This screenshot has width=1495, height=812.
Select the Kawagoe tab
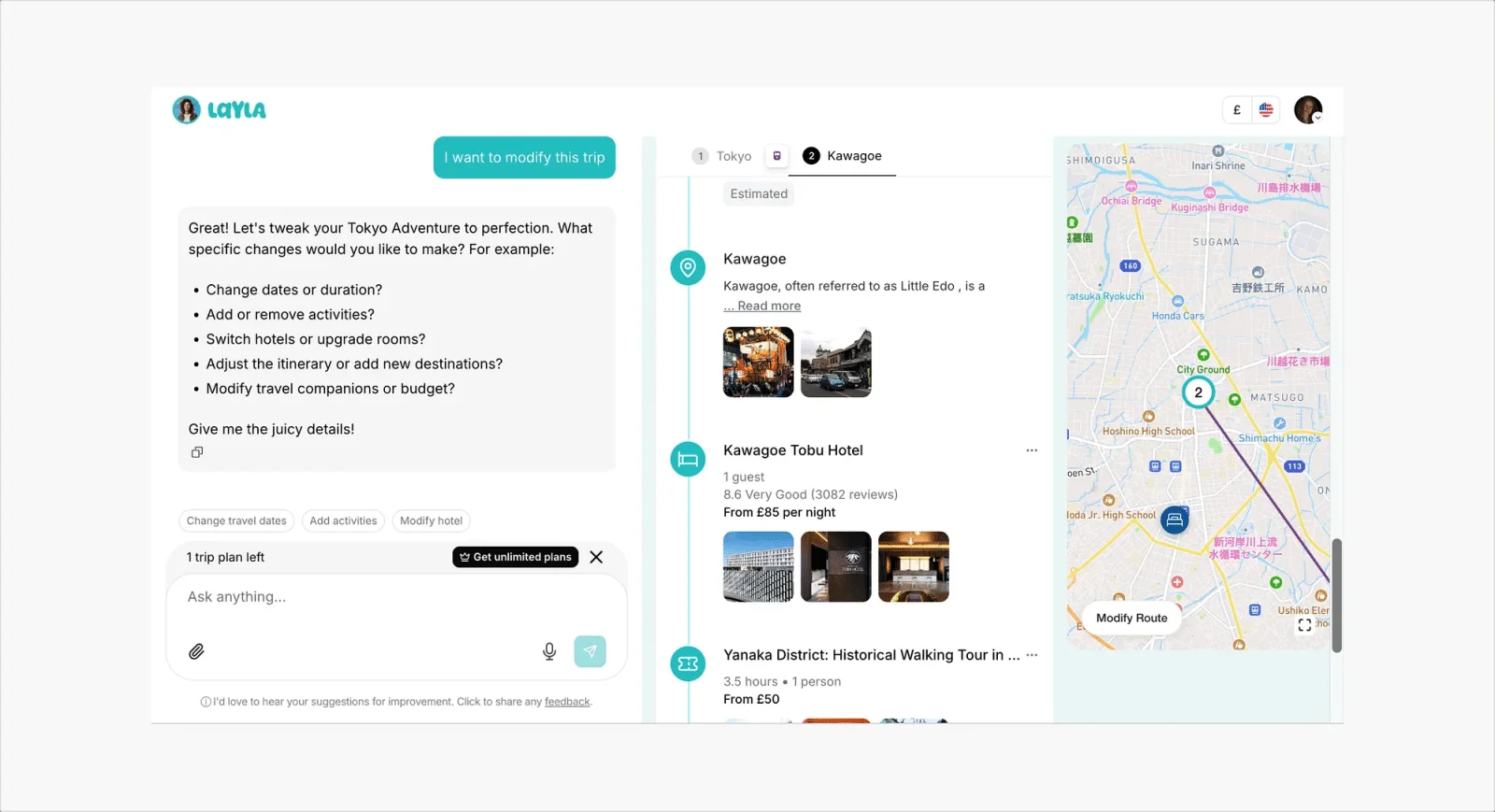(x=843, y=156)
